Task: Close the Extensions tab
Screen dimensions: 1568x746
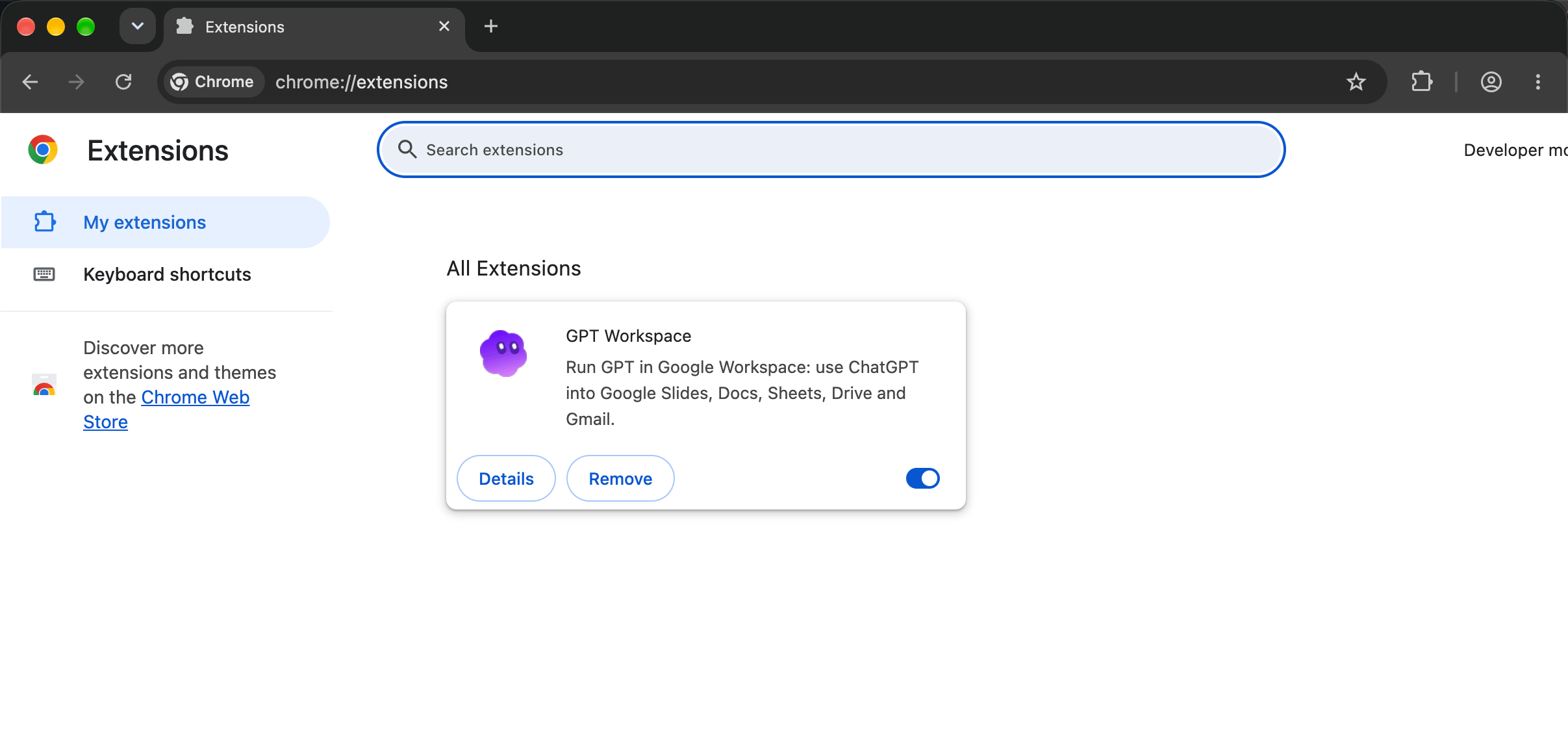Action: click(x=444, y=26)
